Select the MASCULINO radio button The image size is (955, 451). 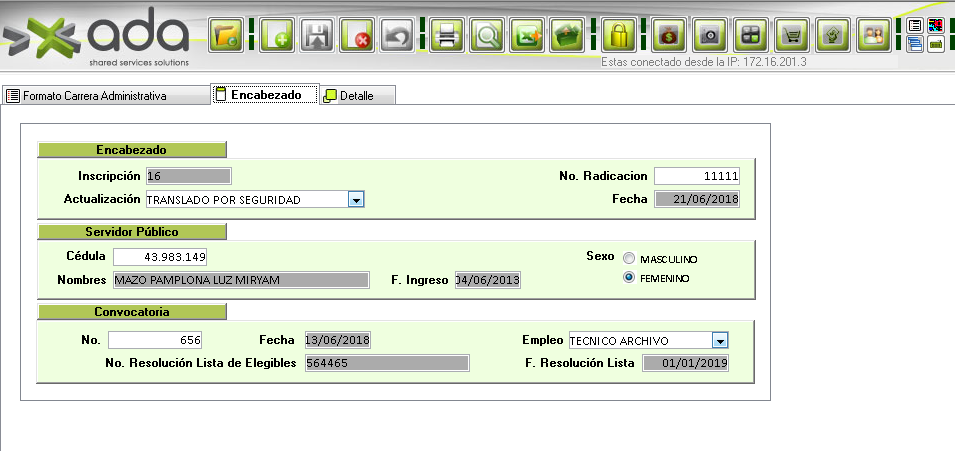click(629, 258)
